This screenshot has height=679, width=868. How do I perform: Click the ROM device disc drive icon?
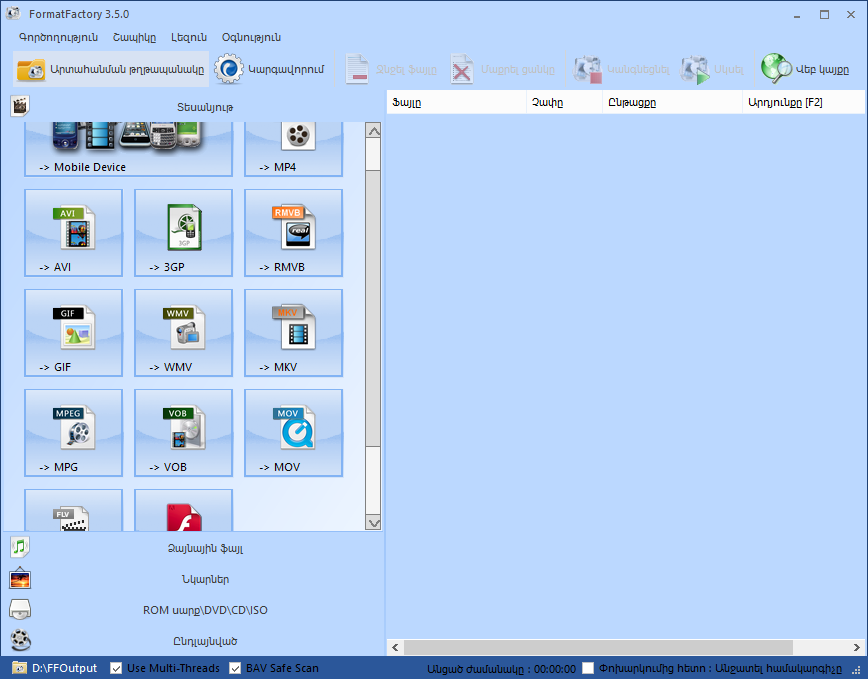pos(20,609)
